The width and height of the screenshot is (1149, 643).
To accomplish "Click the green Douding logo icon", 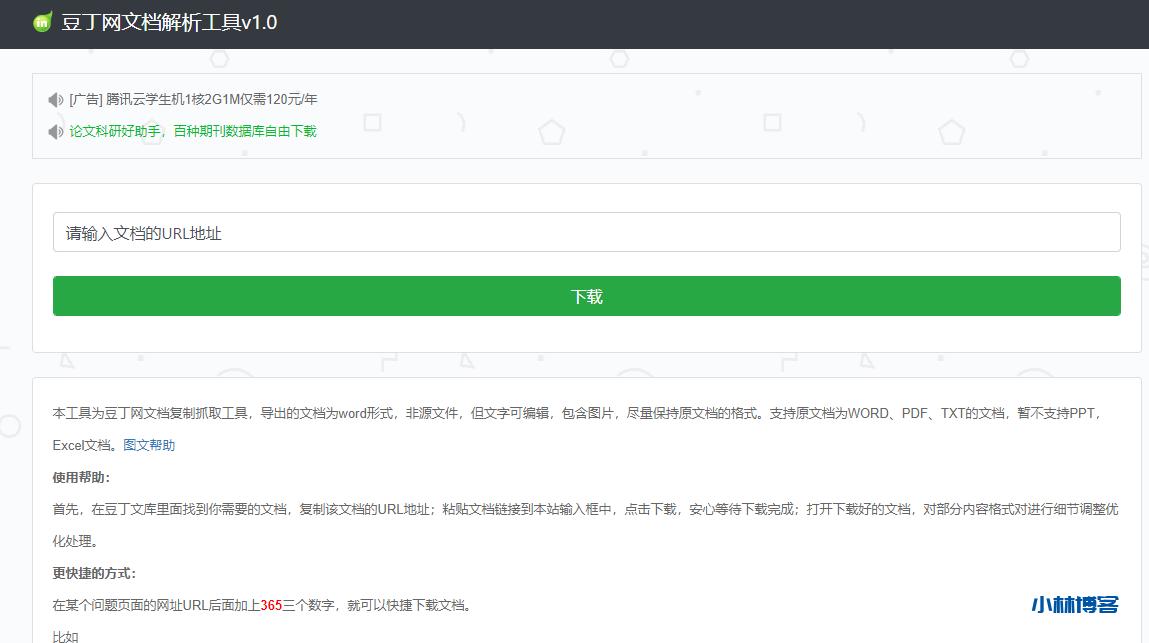I will coord(42,22).
